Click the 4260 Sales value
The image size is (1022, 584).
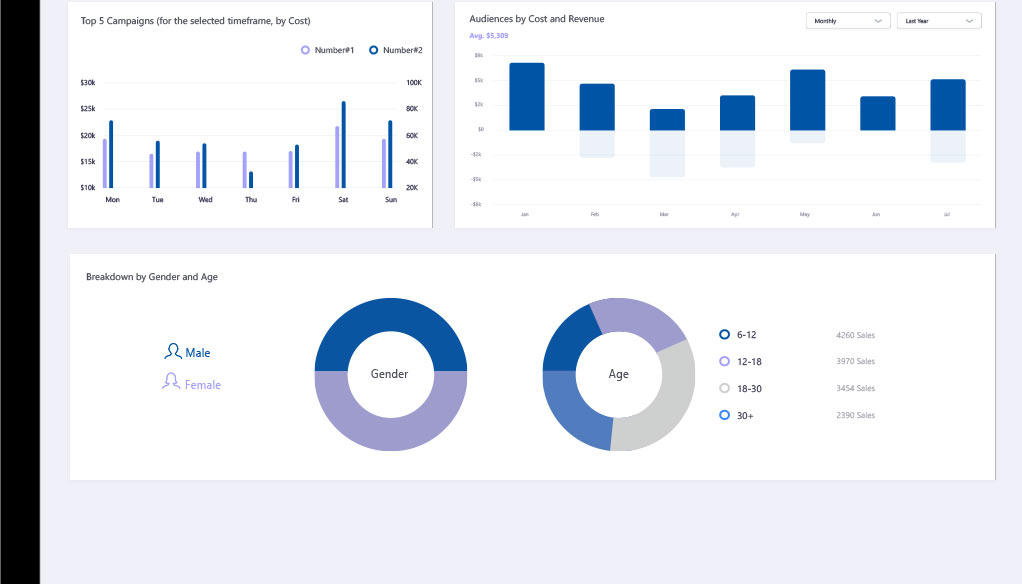(x=855, y=335)
